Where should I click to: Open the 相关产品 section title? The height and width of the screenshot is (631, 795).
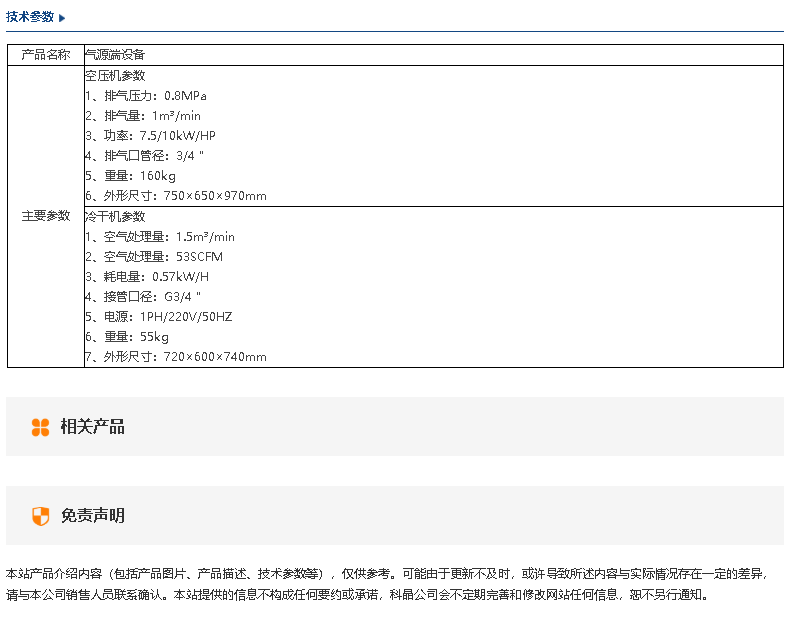coord(92,427)
